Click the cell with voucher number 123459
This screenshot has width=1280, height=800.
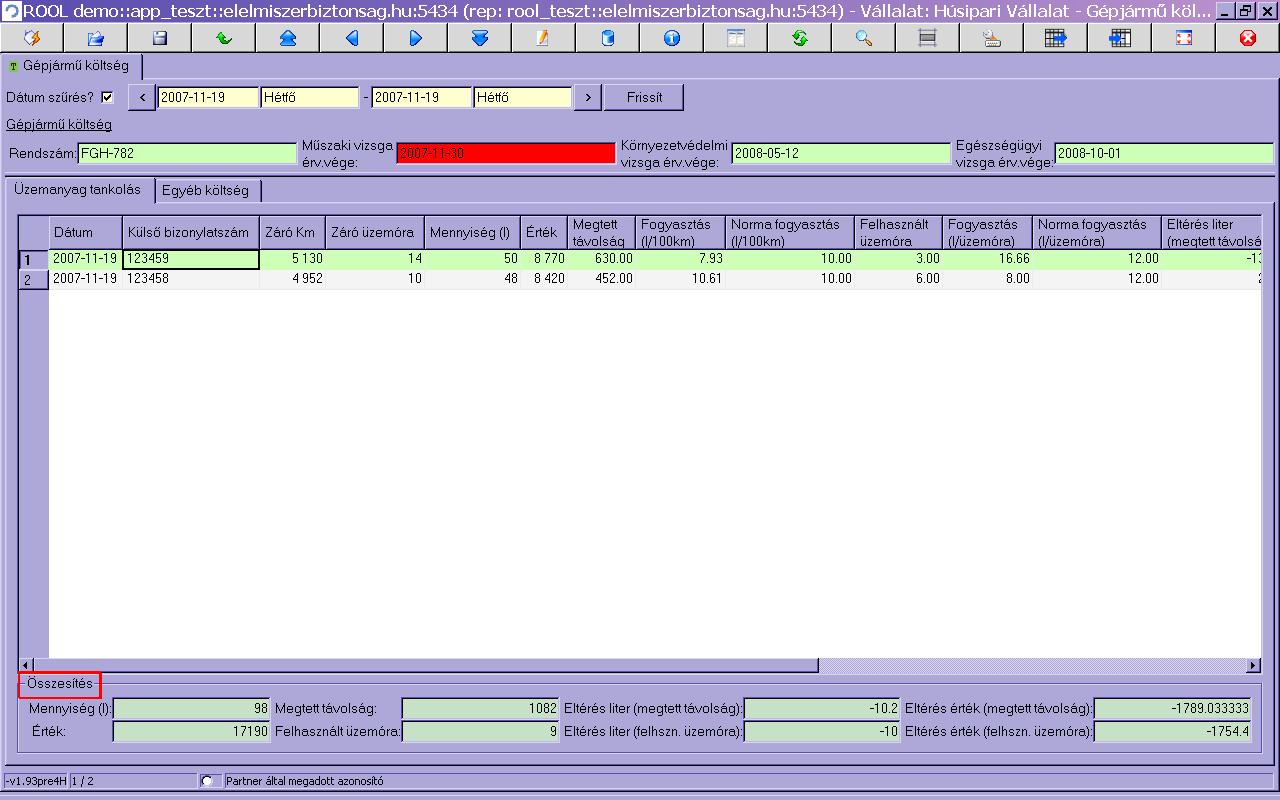191,259
